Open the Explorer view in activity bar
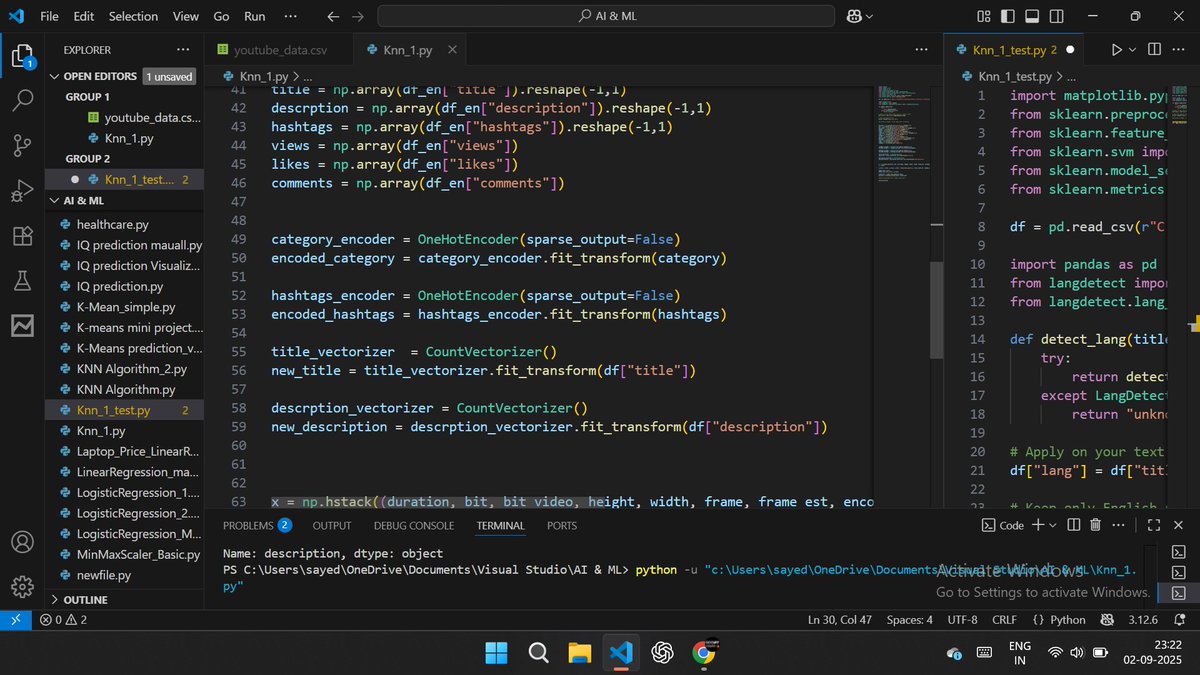The height and width of the screenshot is (675, 1200). [22, 54]
